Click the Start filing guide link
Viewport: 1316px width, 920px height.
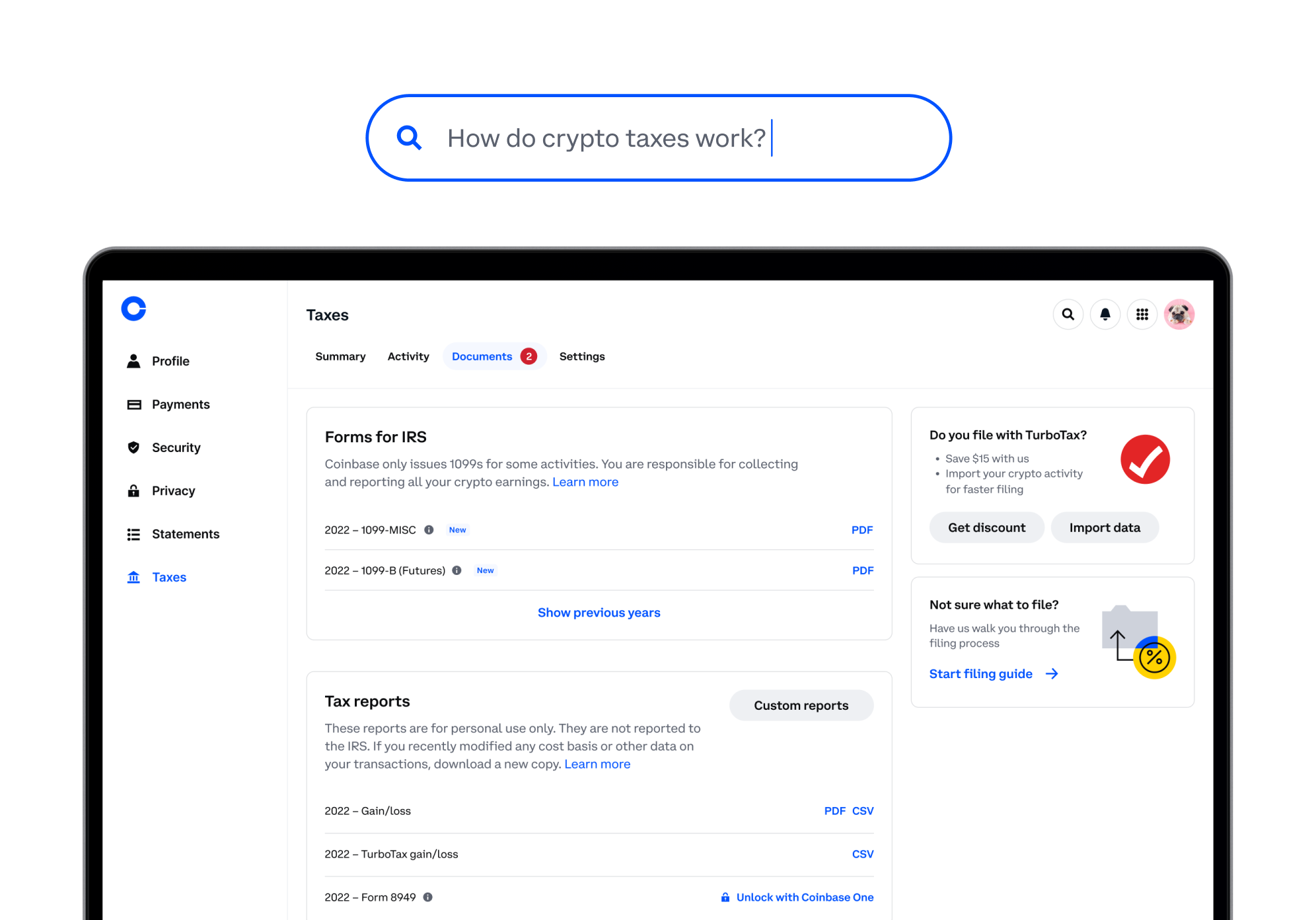pos(980,673)
